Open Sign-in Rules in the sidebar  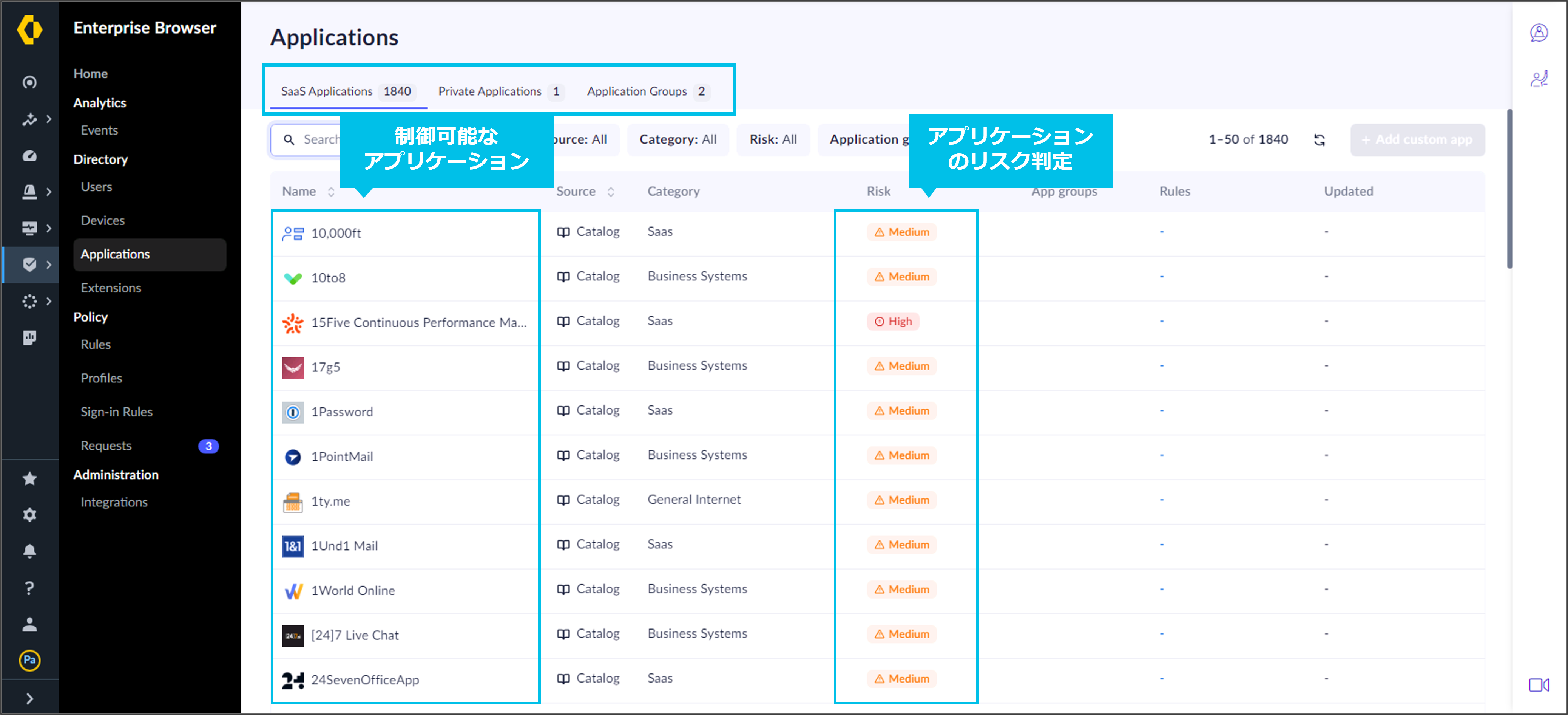pos(116,412)
